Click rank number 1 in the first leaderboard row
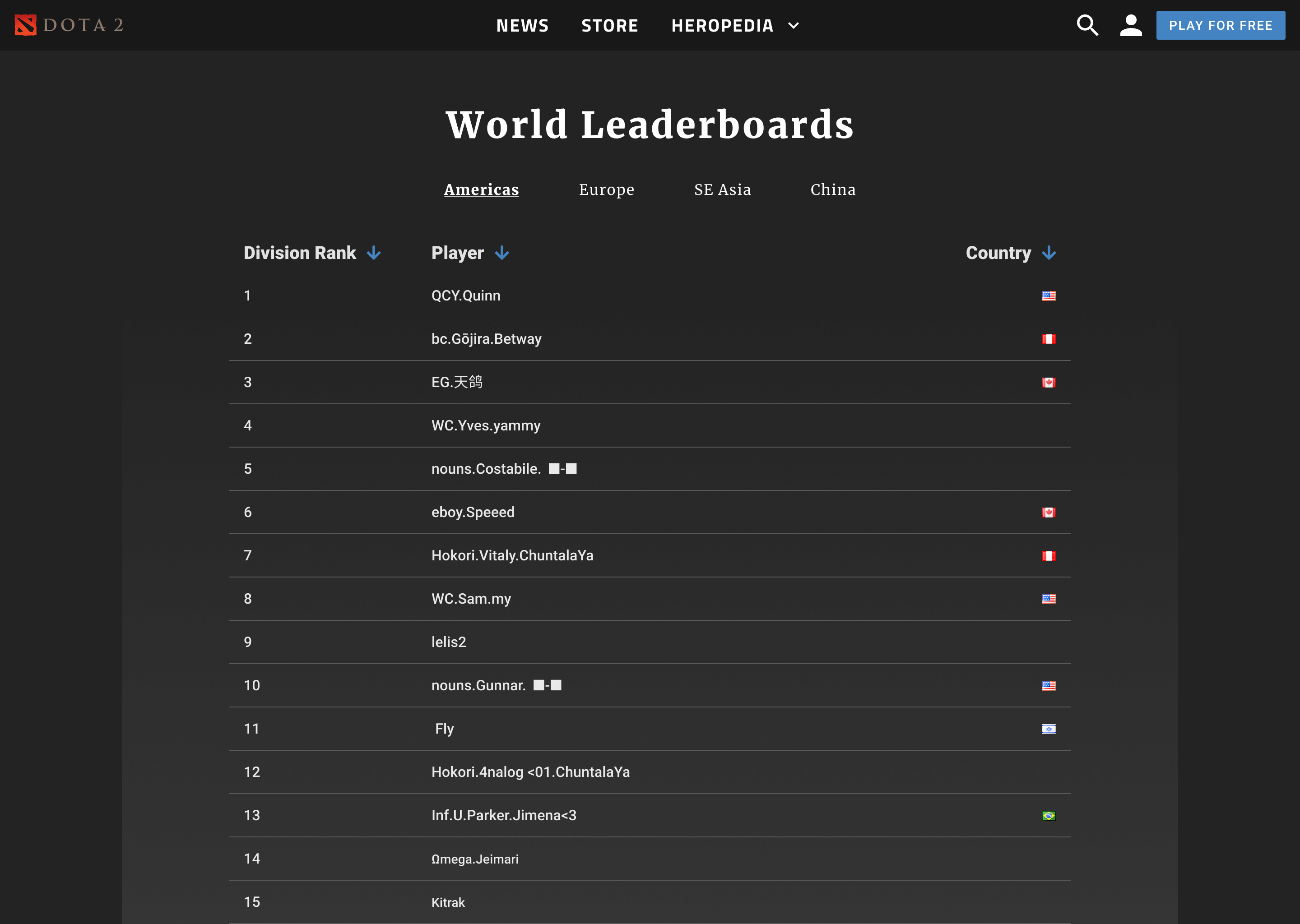This screenshot has height=924, width=1300. coord(247,296)
